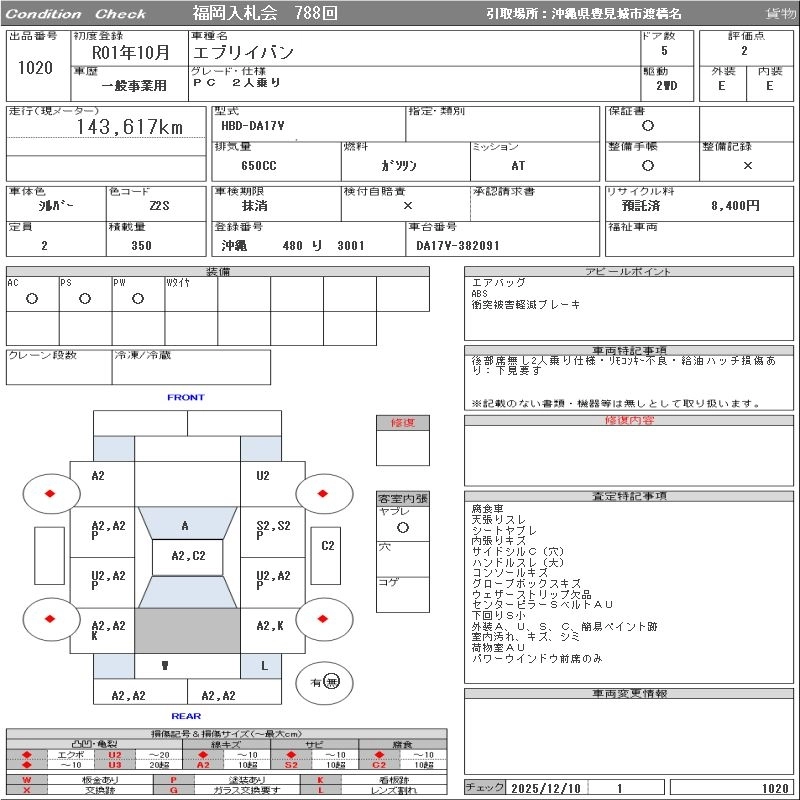
Task: Click the drive type 2WD
Action: 667,85
